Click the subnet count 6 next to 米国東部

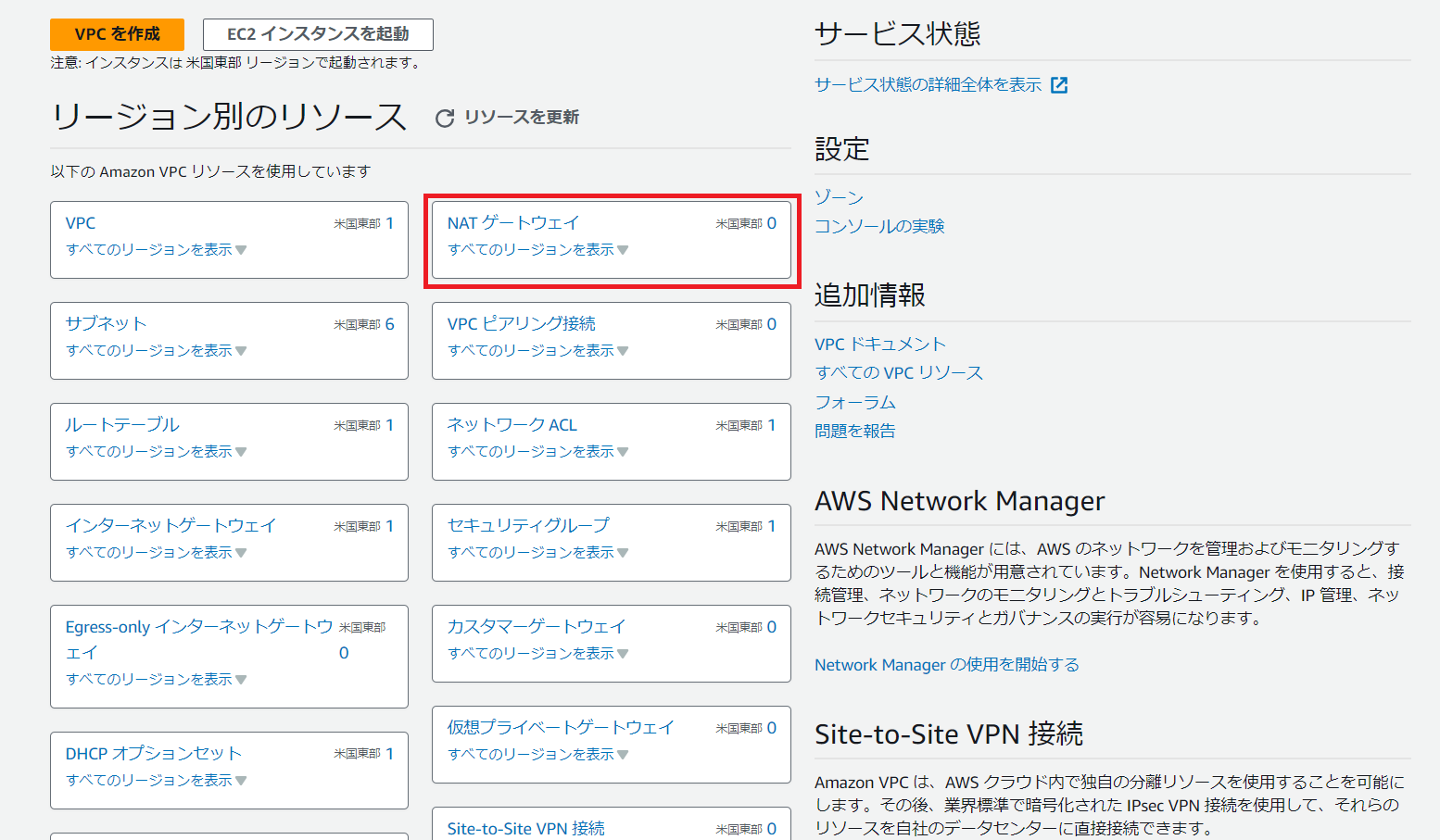[390, 324]
